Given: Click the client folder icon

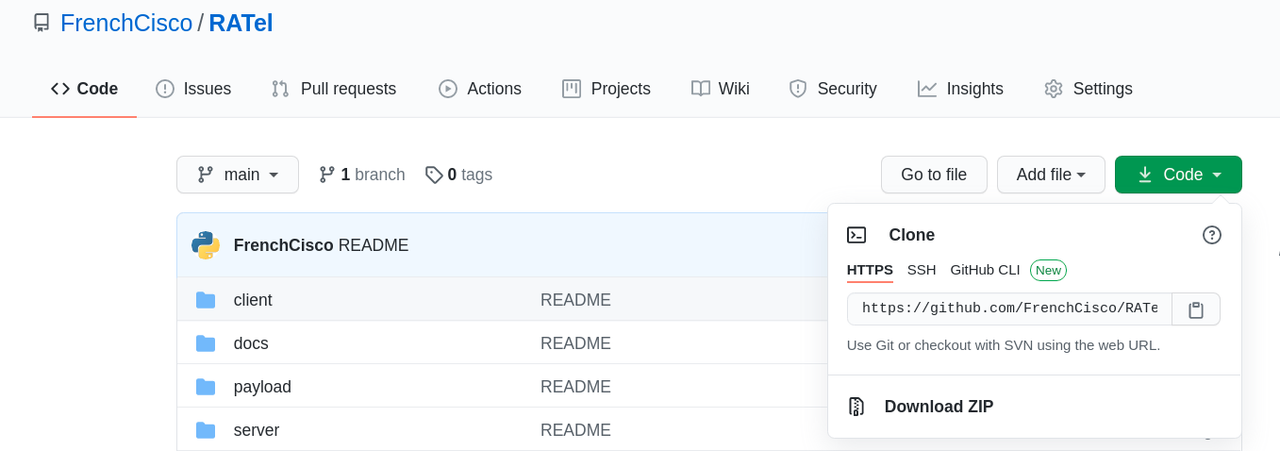Looking at the screenshot, I should [206, 300].
